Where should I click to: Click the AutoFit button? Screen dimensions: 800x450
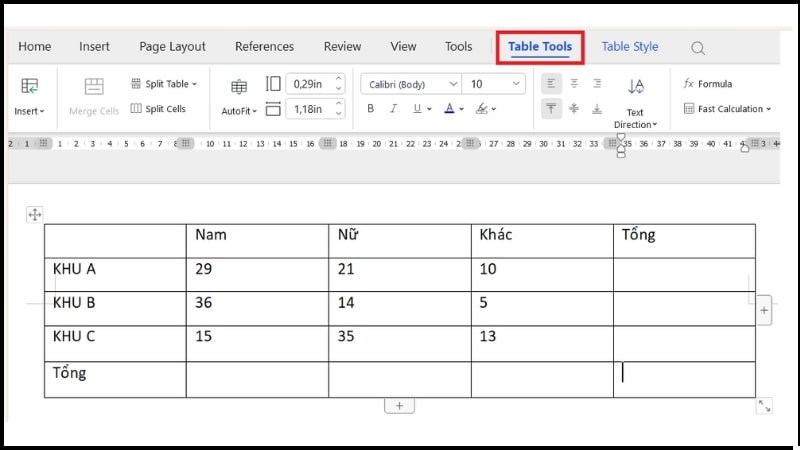(239, 96)
